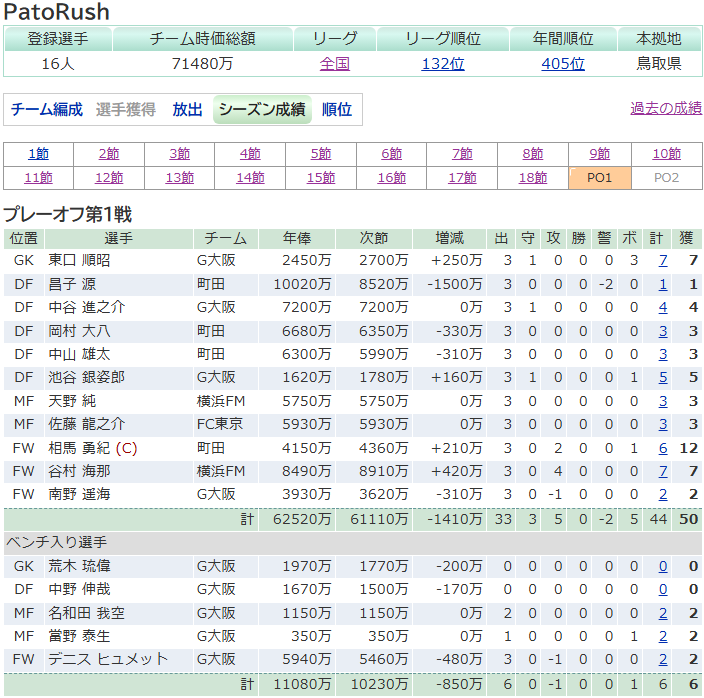The height and width of the screenshot is (698, 704).
Task: Go to 11節 results
Action: point(39,178)
